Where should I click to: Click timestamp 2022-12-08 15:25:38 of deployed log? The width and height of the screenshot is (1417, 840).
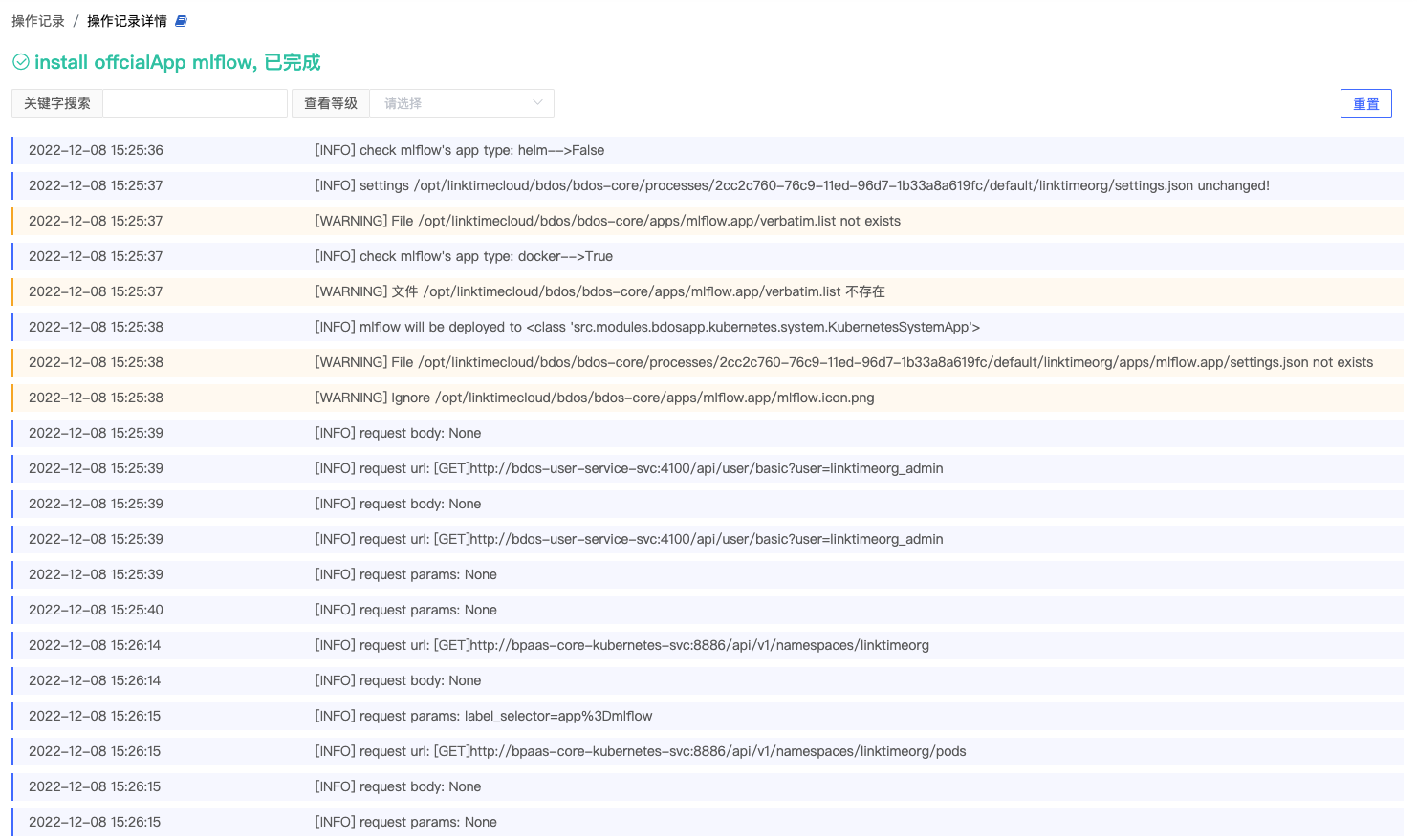click(x=96, y=327)
